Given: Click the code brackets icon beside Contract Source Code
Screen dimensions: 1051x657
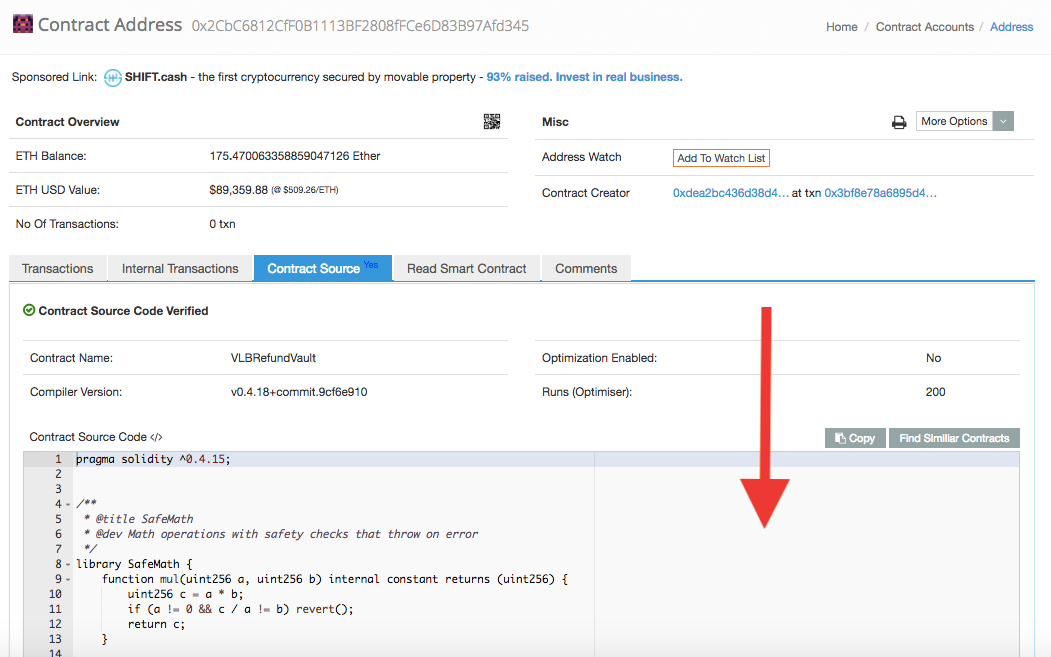Looking at the screenshot, I should tap(156, 437).
